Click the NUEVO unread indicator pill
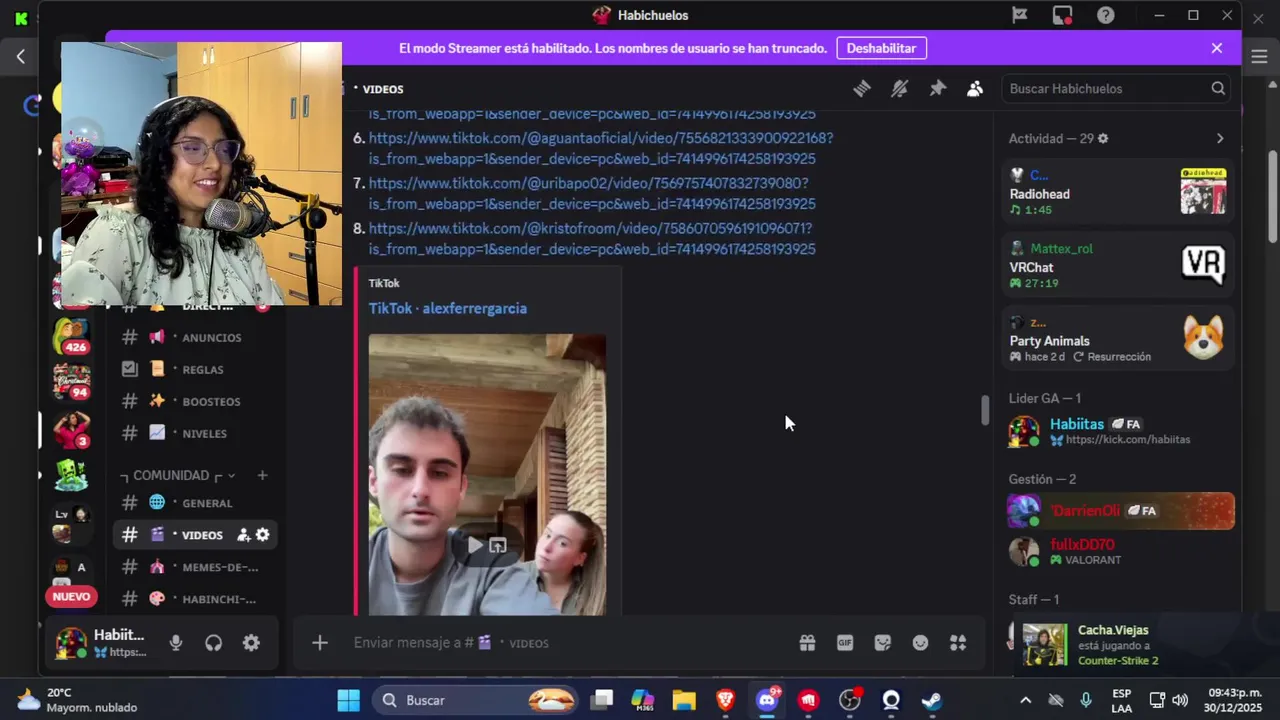Image resolution: width=1280 pixels, height=720 pixels. pyautogui.click(x=71, y=597)
